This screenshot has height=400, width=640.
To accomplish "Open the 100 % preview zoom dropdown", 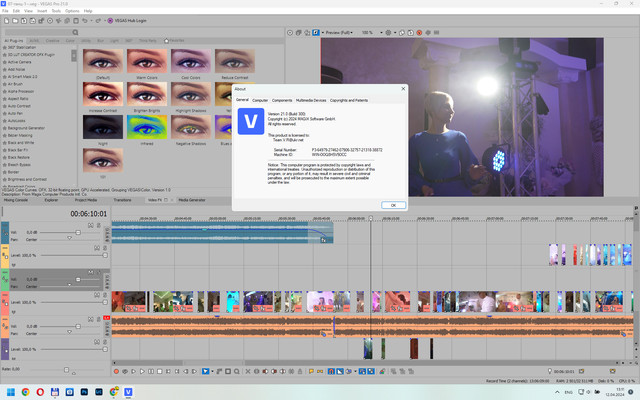I will point(381,32).
